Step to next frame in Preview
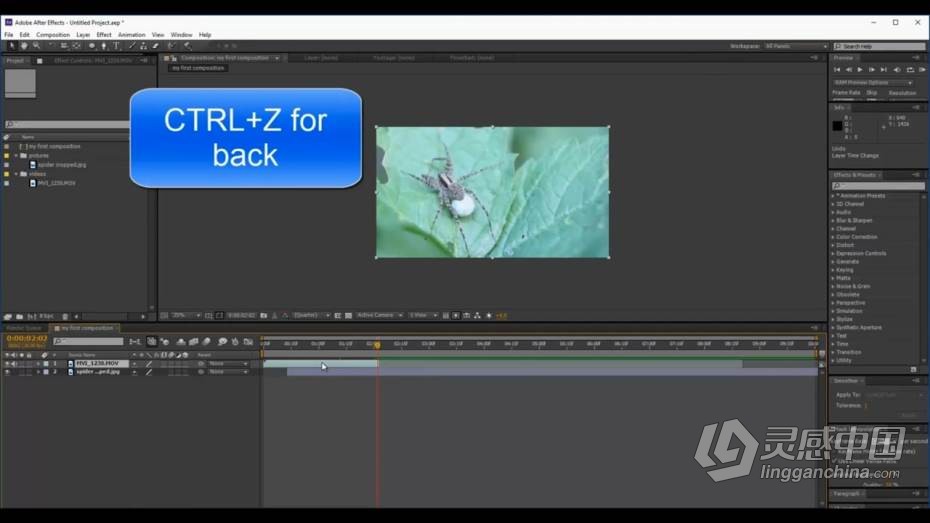The width and height of the screenshot is (930, 523). [871, 70]
